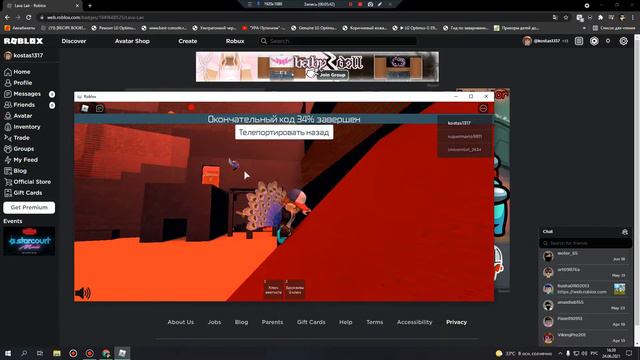Image resolution: width=640 pixels, height=360 pixels.
Task: Open a new browser tab
Action: (90, 6)
